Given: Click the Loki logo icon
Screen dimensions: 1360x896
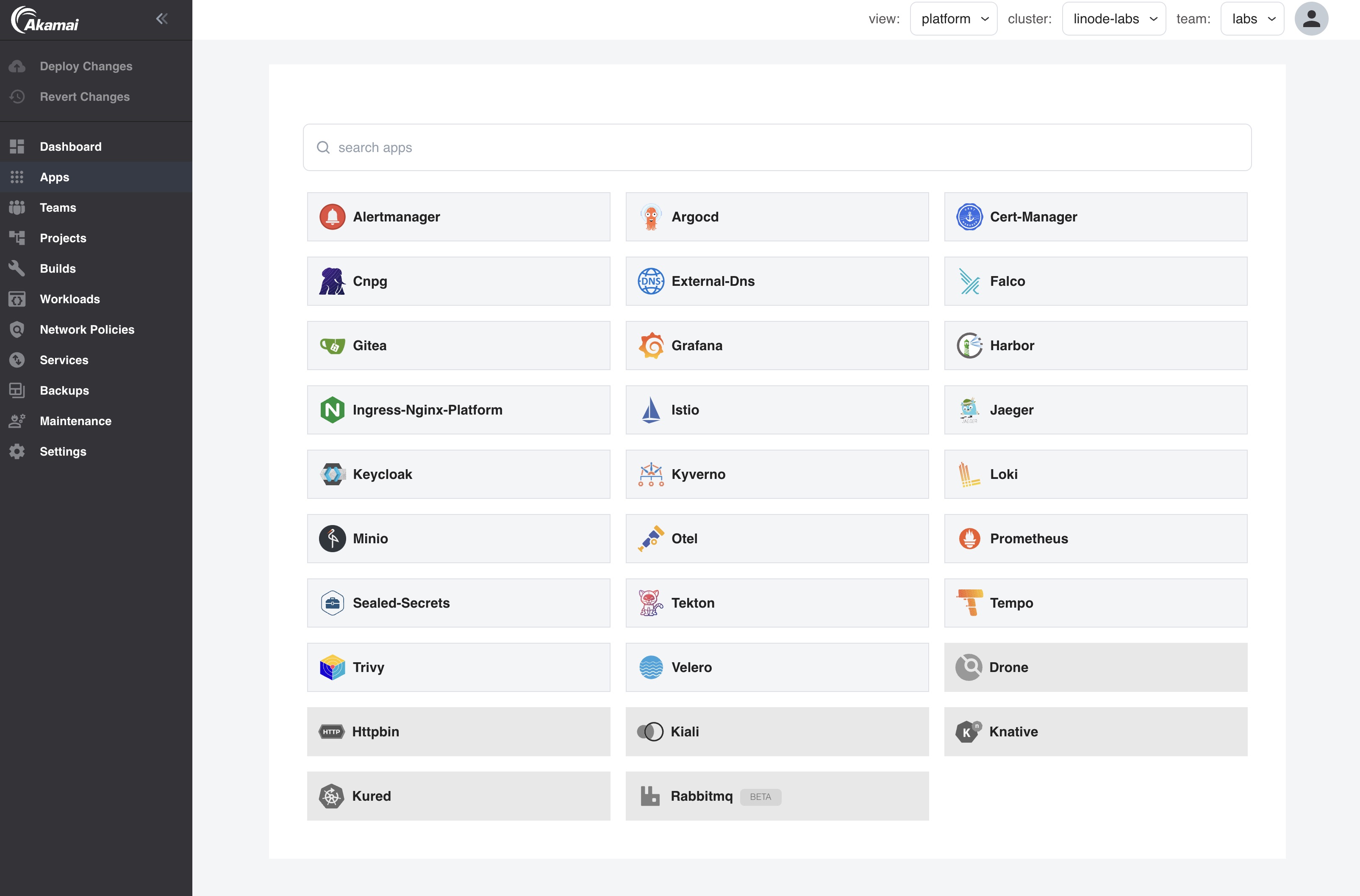Looking at the screenshot, I should coord(969,474).
